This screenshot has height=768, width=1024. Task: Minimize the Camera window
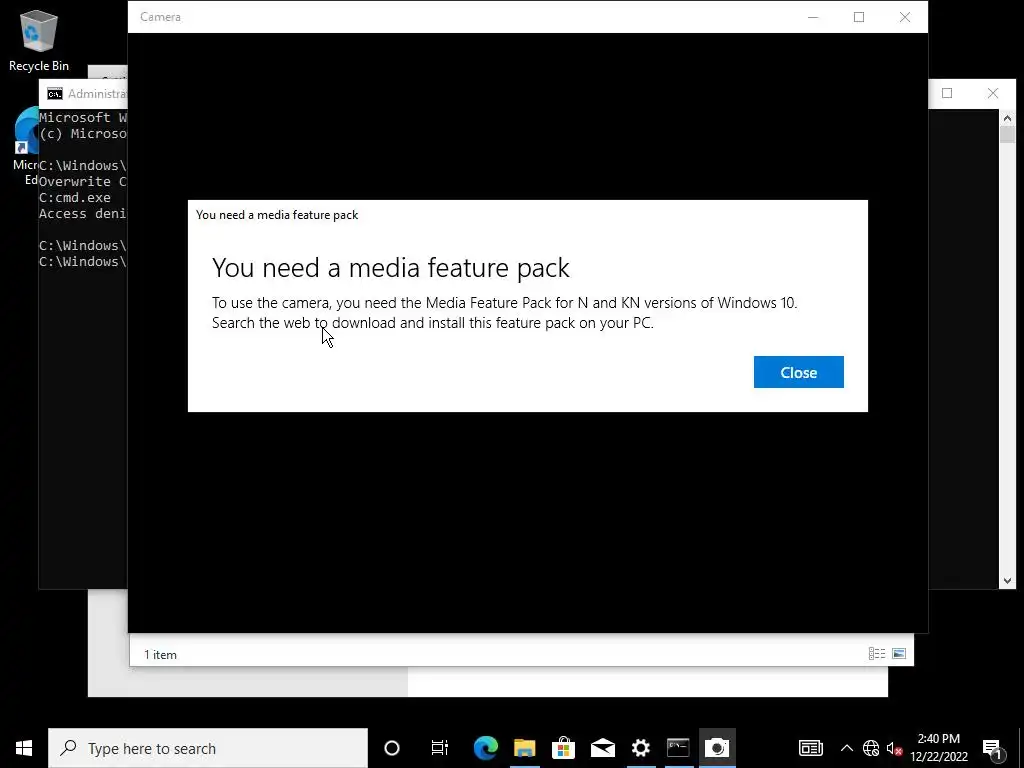click(813, 17)
